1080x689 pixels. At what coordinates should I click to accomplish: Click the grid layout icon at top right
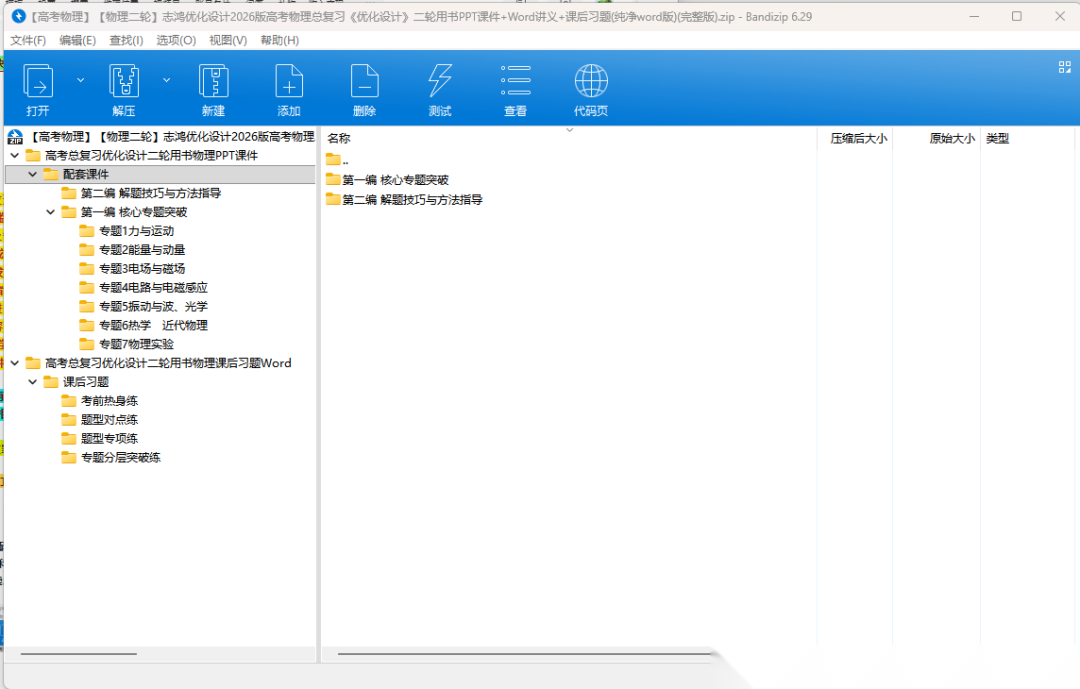pyautogui.click(x=1064, y=67)
